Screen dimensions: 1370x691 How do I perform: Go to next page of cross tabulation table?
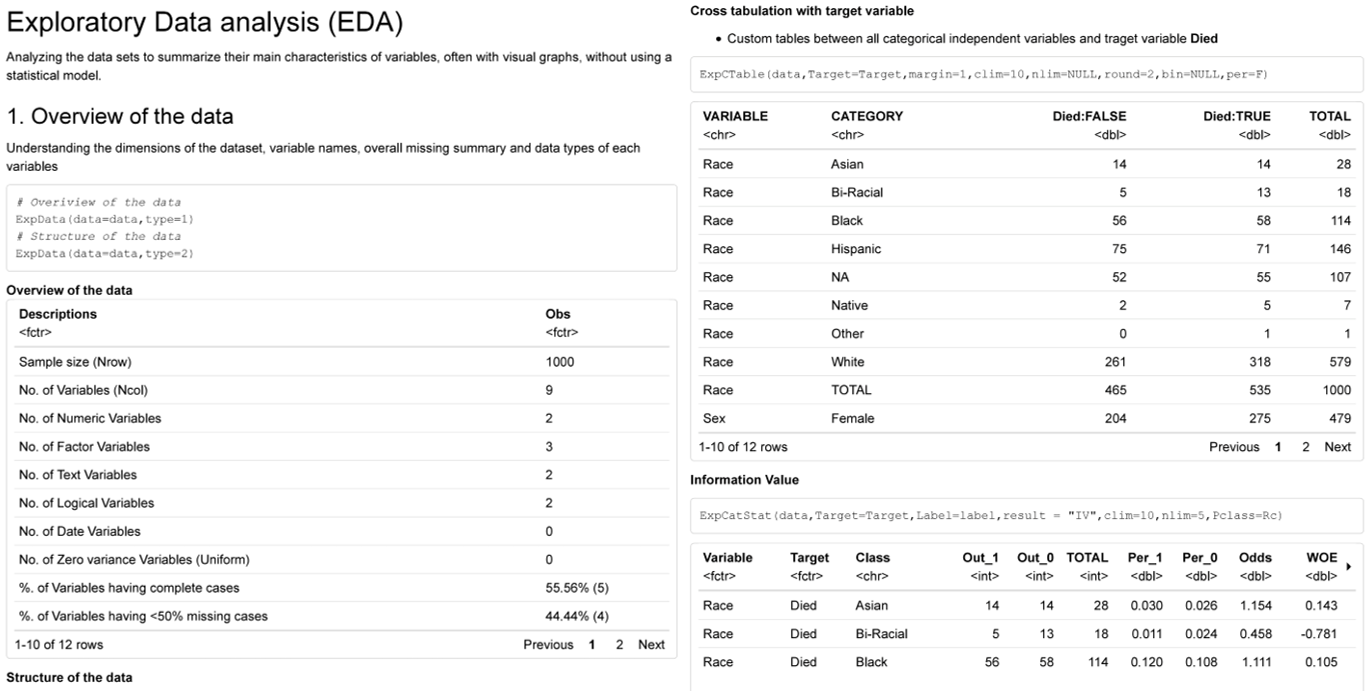click(1337, 447)
